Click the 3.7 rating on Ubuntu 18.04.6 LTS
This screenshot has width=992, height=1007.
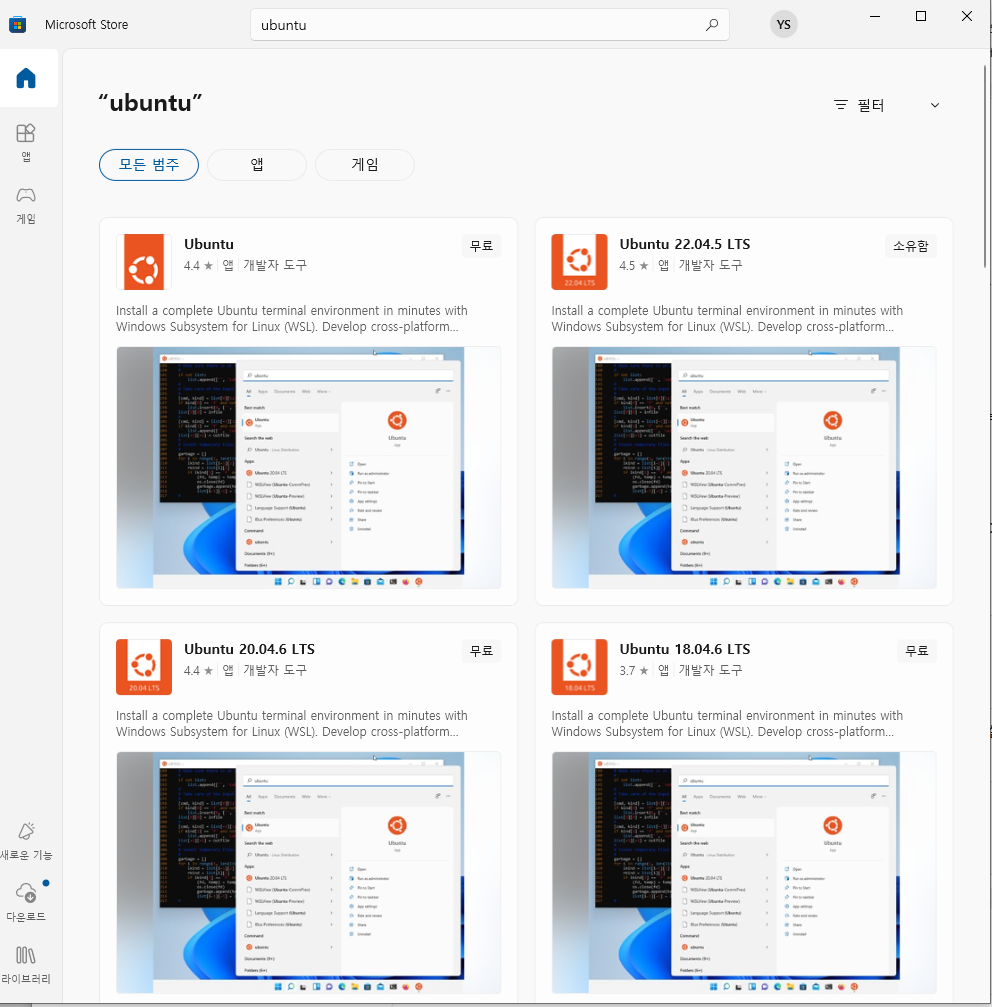(x=634, y=670)
